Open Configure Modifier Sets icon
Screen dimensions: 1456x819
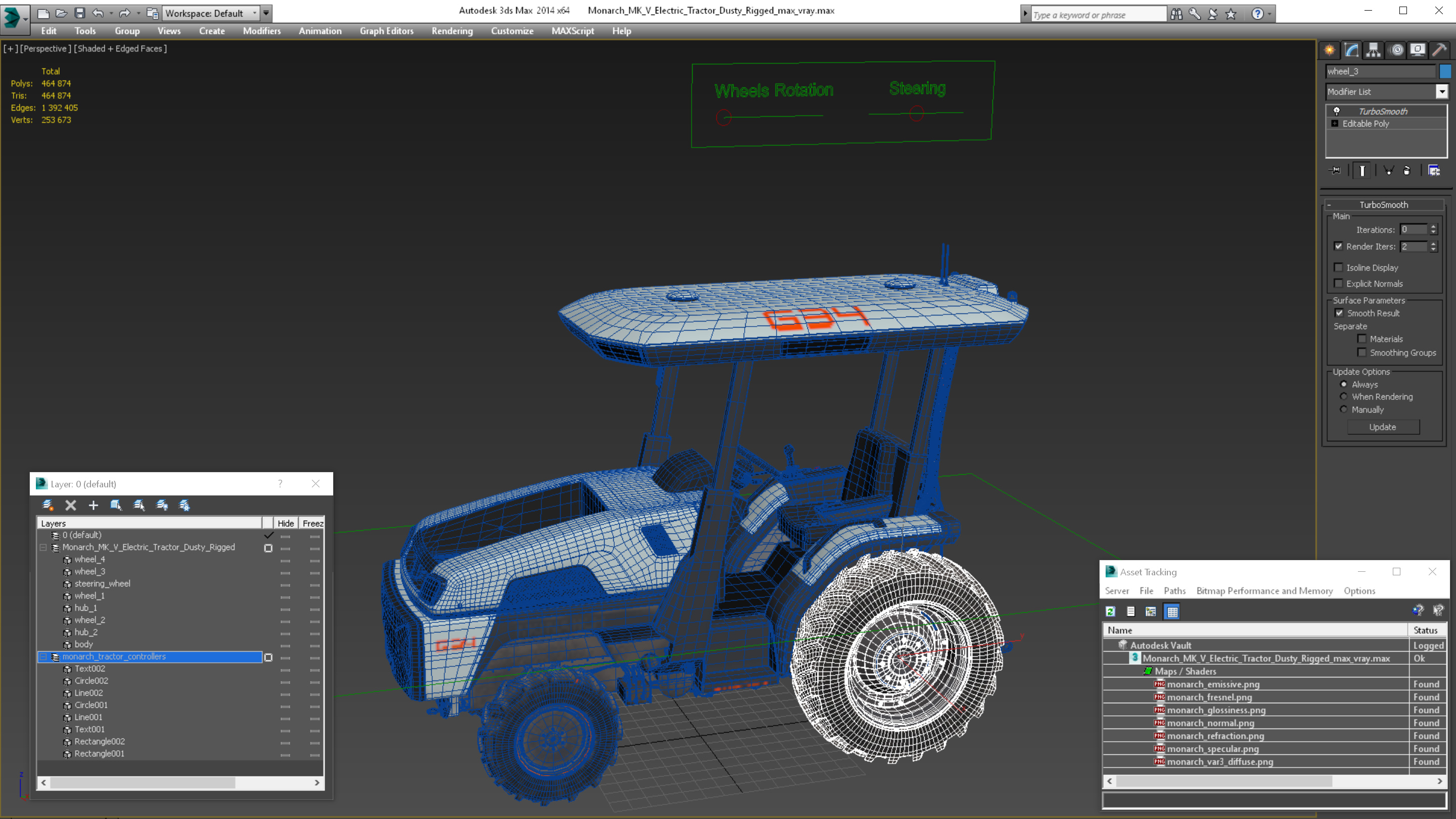1434,170
